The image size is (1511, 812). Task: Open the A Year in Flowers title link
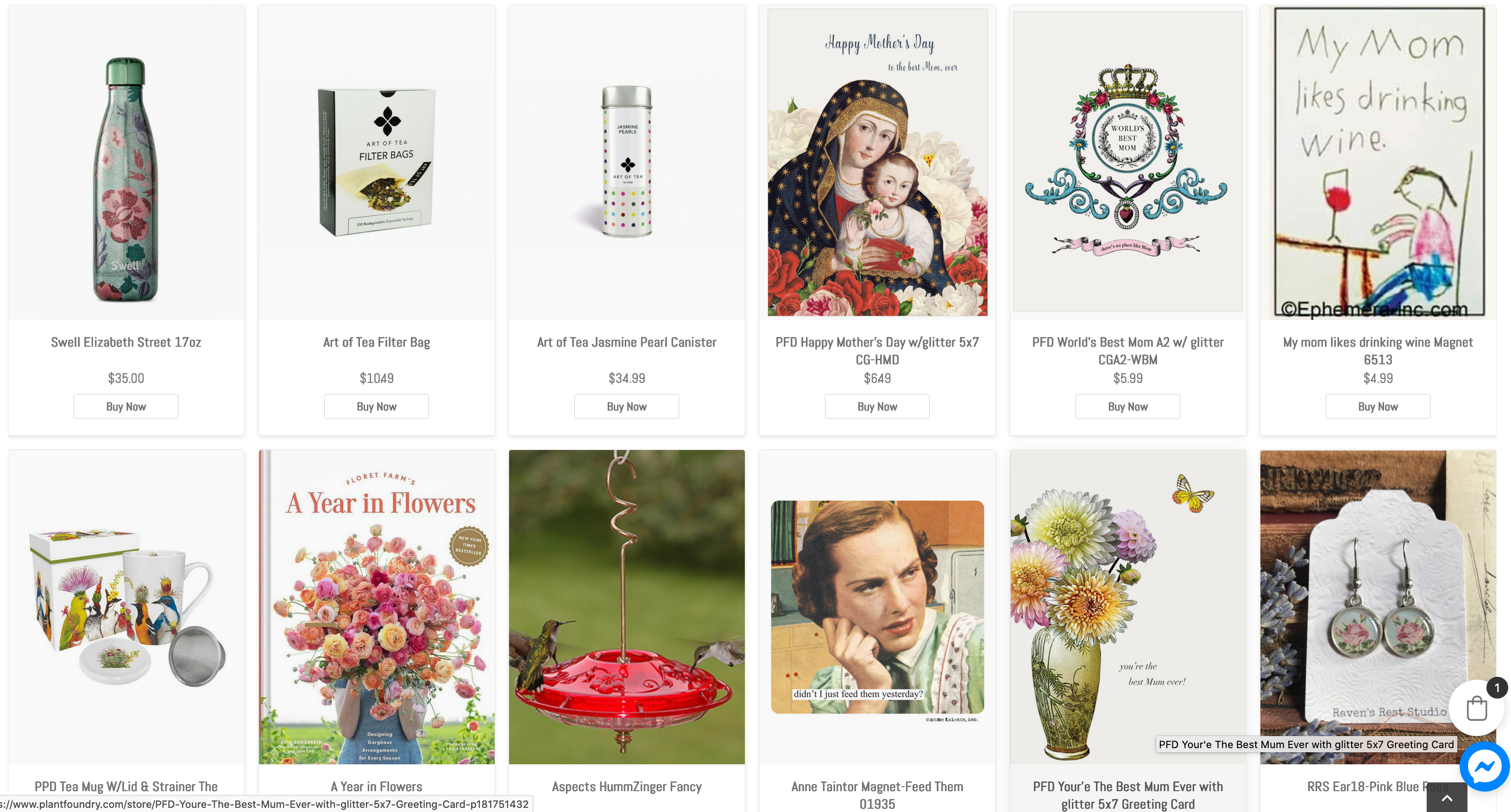coord(377,786)
